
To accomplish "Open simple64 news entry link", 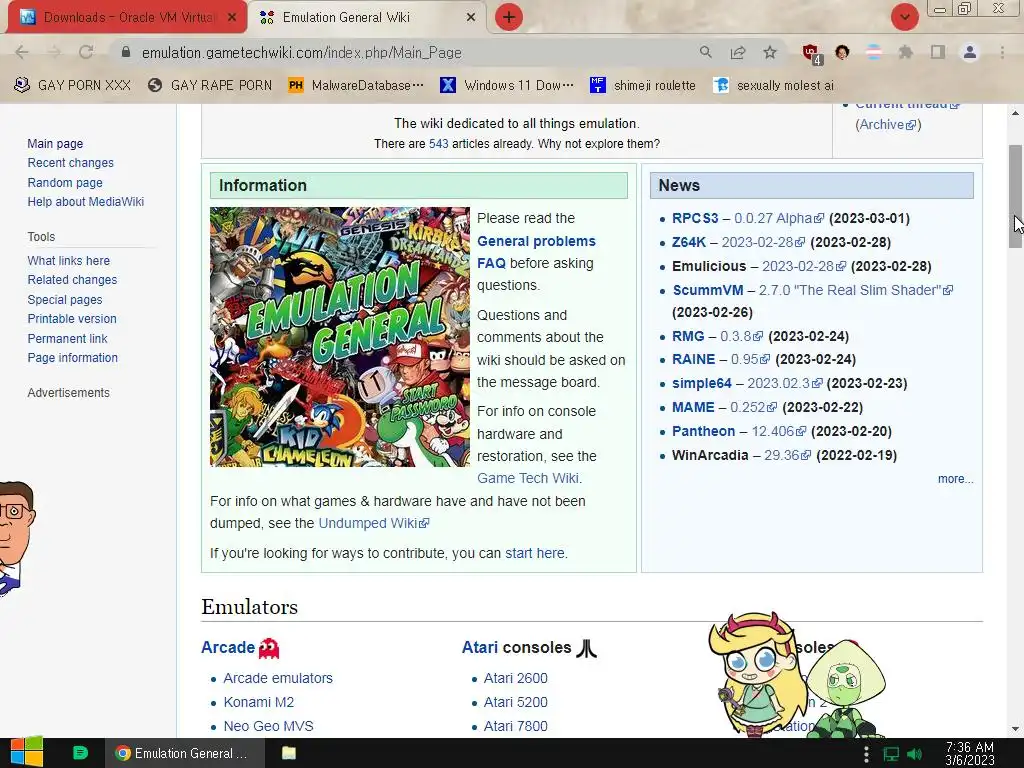I will click(x=701, y=383).
